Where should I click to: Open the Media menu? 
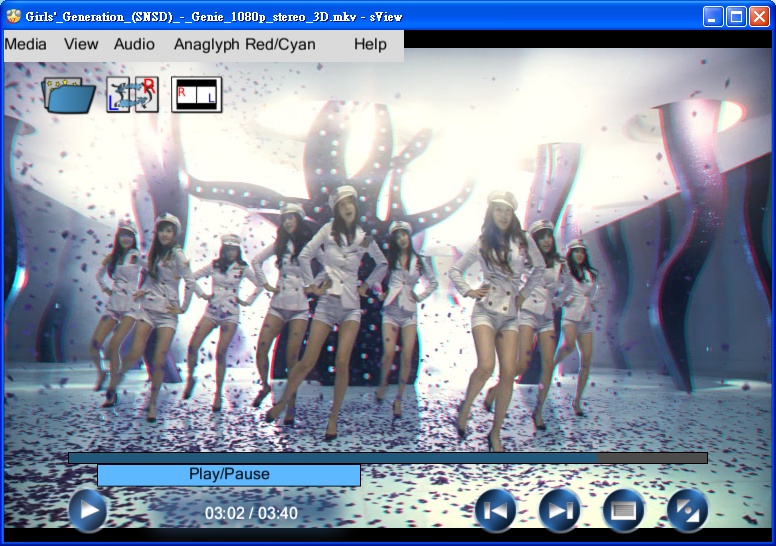pos(25,45)
